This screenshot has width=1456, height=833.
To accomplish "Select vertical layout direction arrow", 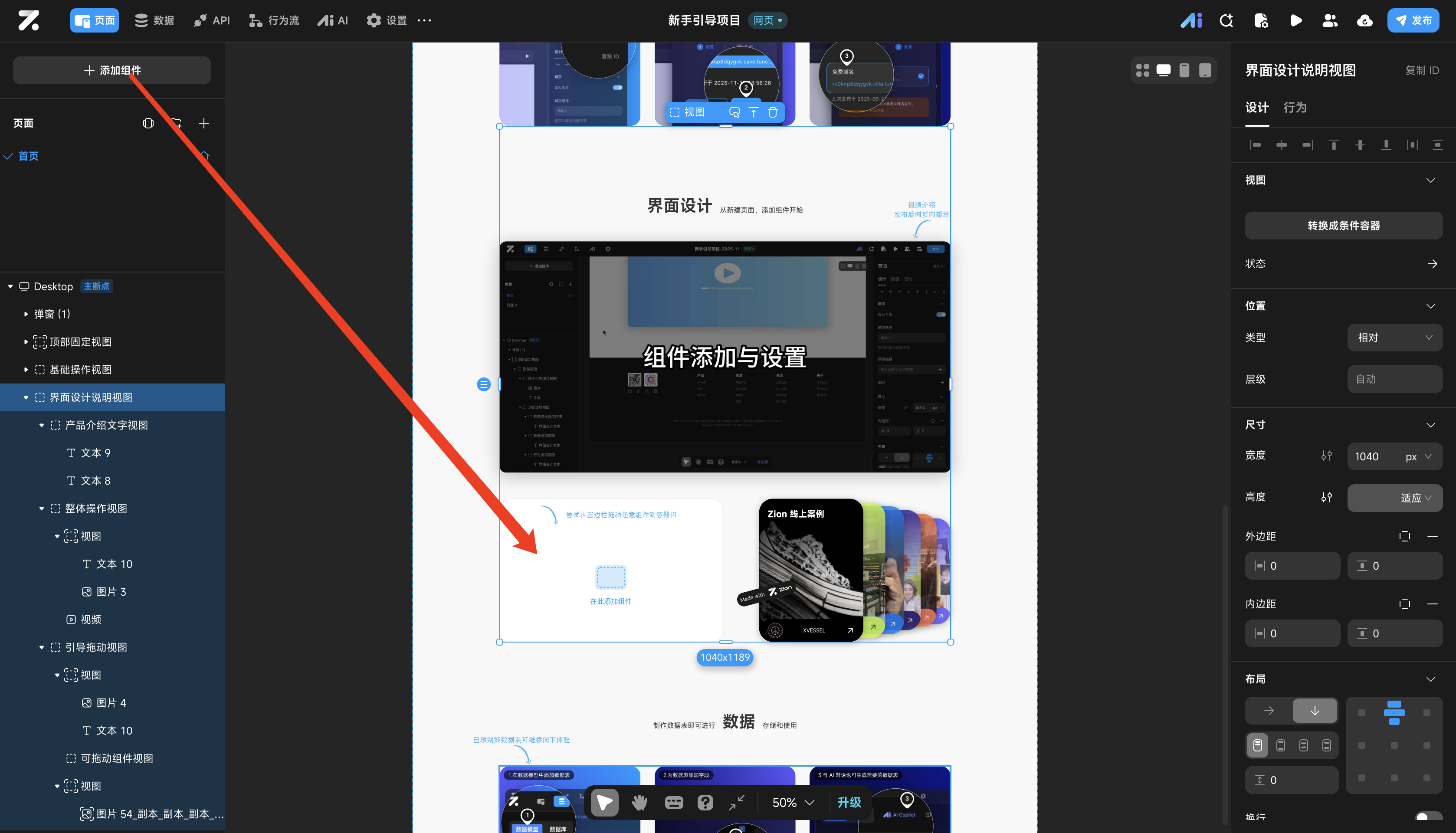I will coord(1314,711).
